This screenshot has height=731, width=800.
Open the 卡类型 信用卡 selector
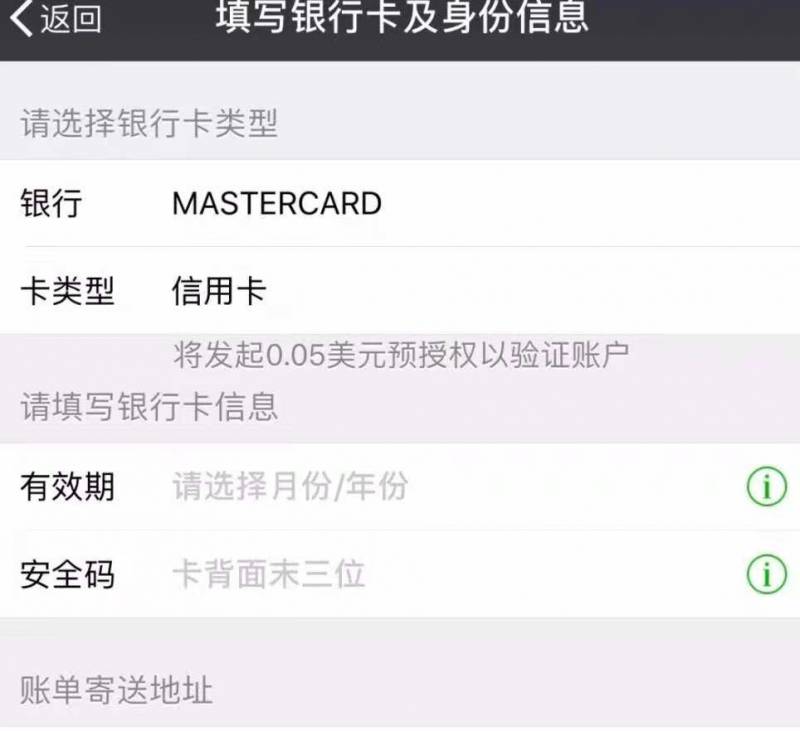[400, 290]
